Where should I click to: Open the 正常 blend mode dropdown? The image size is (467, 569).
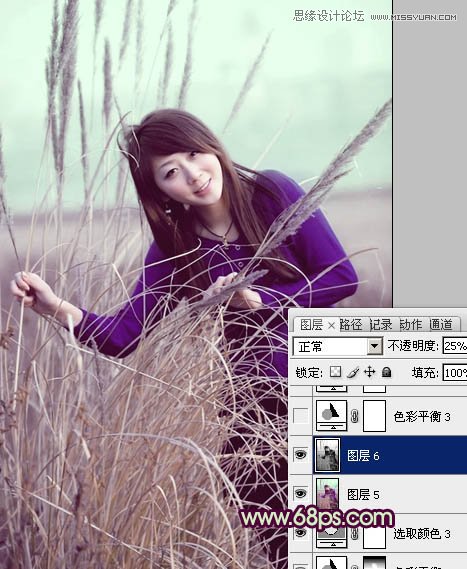coord(374,347)
